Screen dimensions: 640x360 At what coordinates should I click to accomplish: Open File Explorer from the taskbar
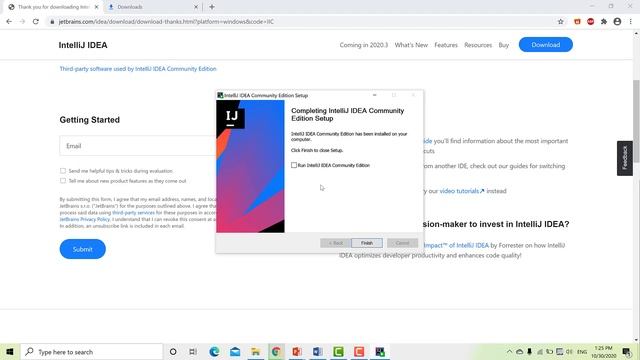click(256, 351)
